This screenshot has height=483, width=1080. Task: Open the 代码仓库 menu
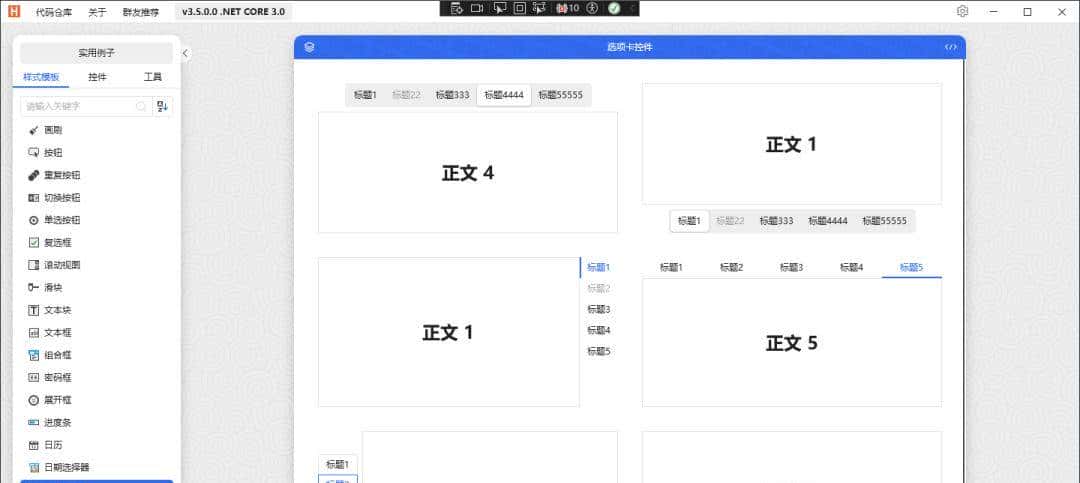coord(54,12)
